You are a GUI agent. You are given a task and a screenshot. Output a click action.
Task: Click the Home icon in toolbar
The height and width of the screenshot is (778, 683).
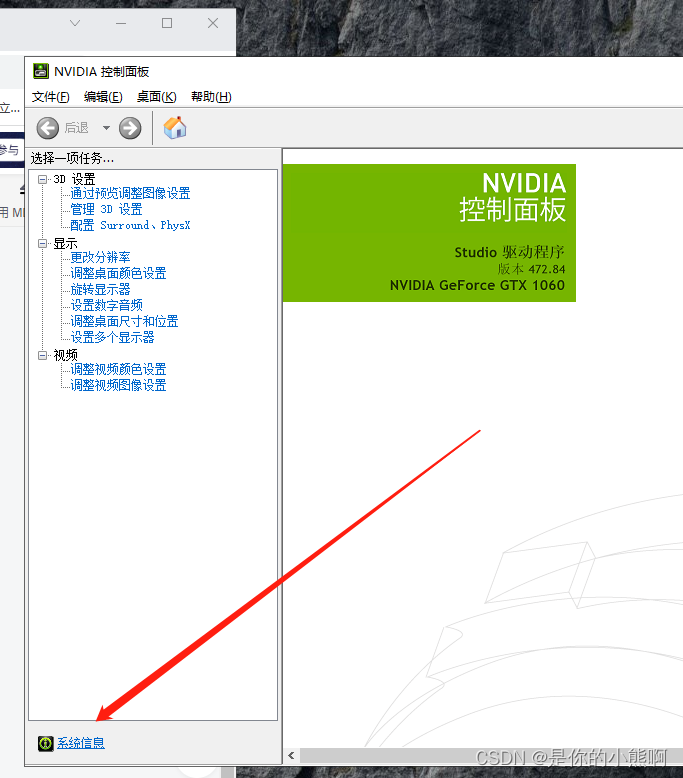click(x=175, y=127)
